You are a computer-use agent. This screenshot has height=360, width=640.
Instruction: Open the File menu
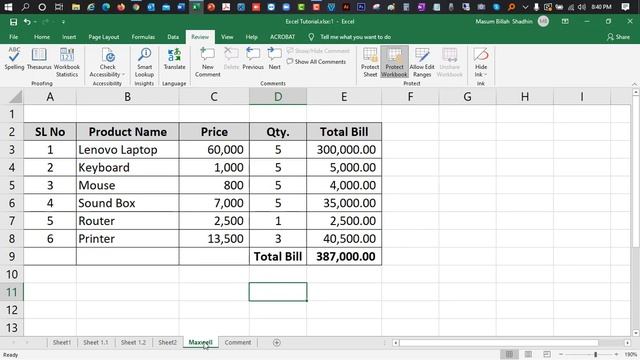click(13, 37)
